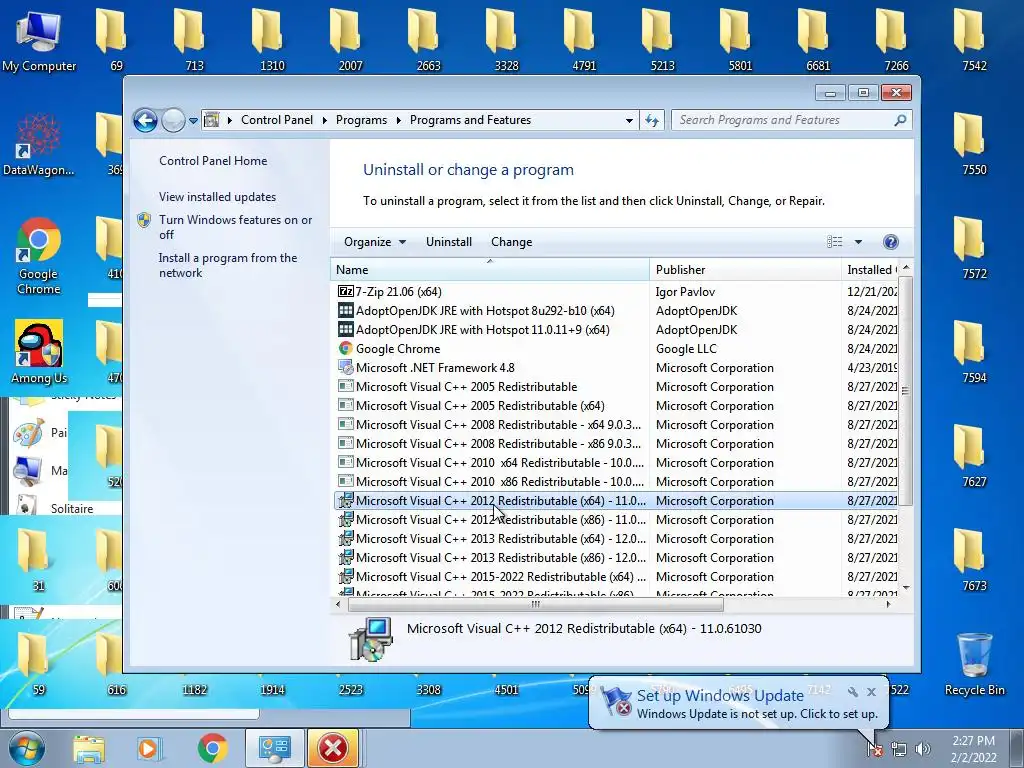Click the taskbar clock showing 2:27 PM
The width and height of the screenshot is (1024, 768).
click(973, 749)
